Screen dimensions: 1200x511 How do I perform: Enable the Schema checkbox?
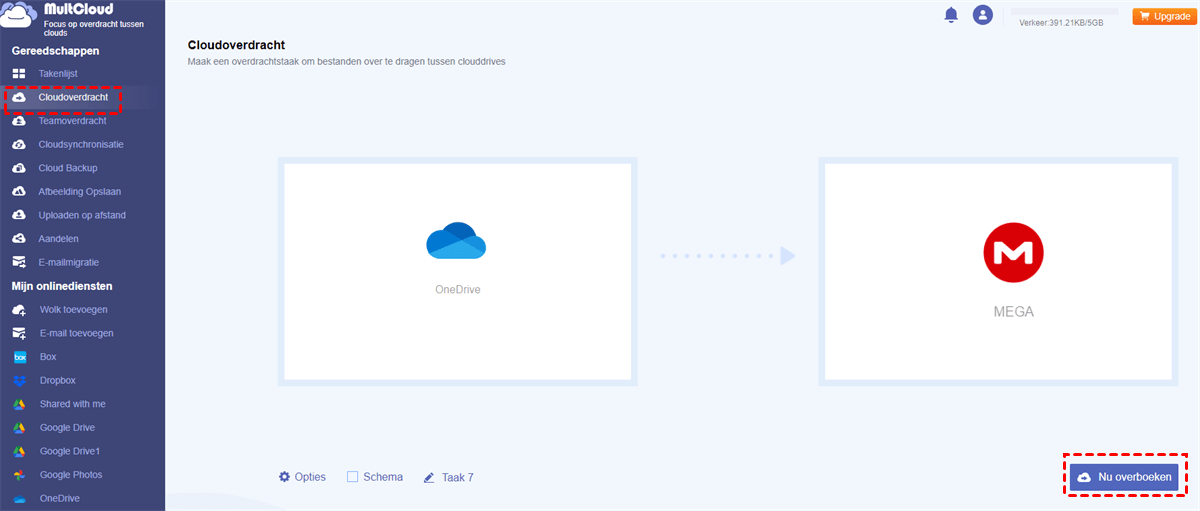click(x=352, y=477)
